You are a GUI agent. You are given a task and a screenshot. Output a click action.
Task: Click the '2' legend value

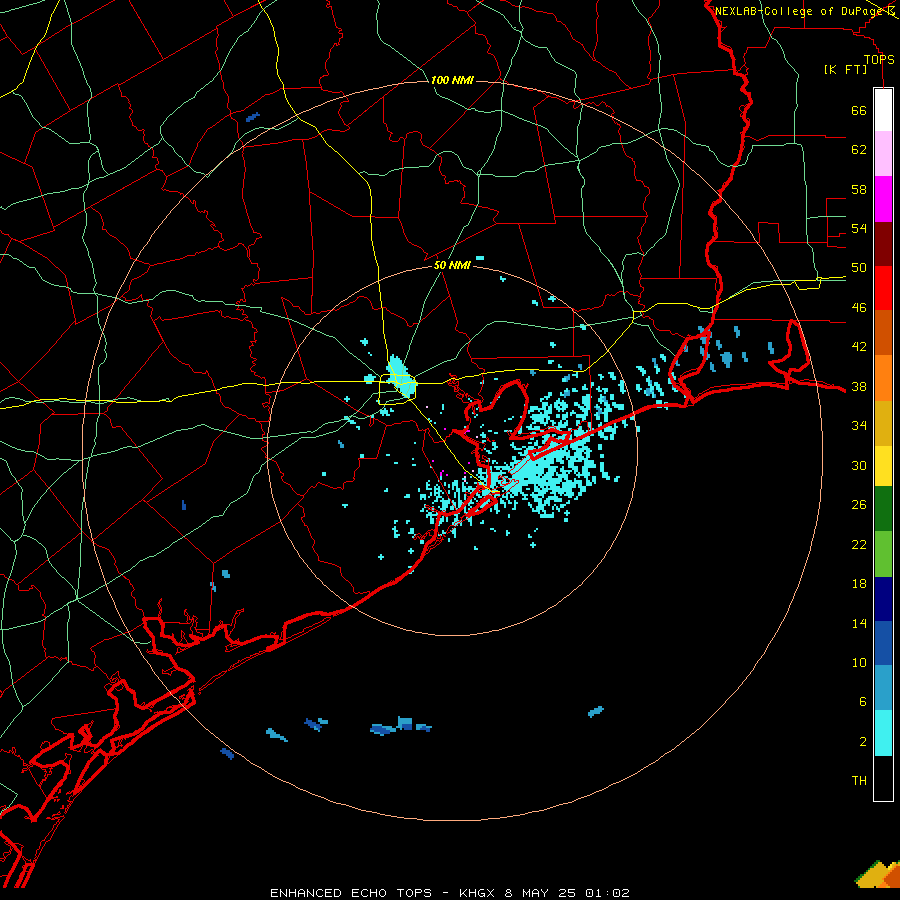coord(862,741)
